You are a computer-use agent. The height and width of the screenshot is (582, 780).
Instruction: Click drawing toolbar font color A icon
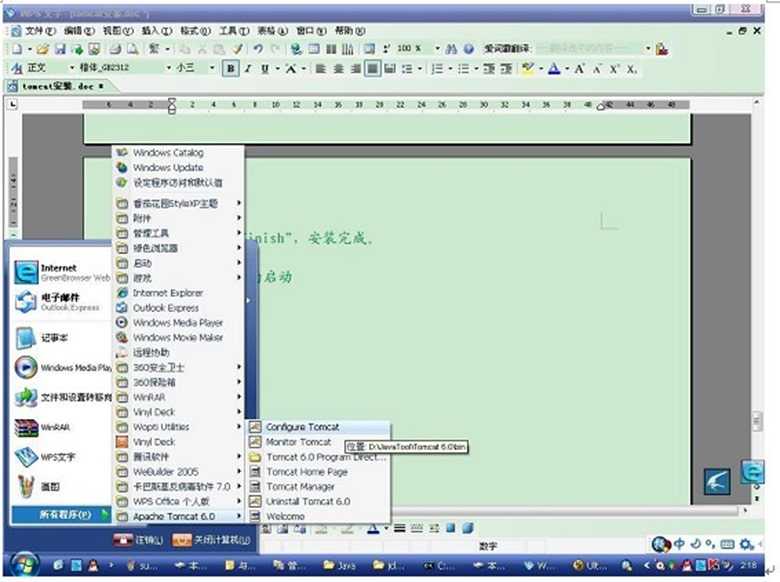(373, 528)
